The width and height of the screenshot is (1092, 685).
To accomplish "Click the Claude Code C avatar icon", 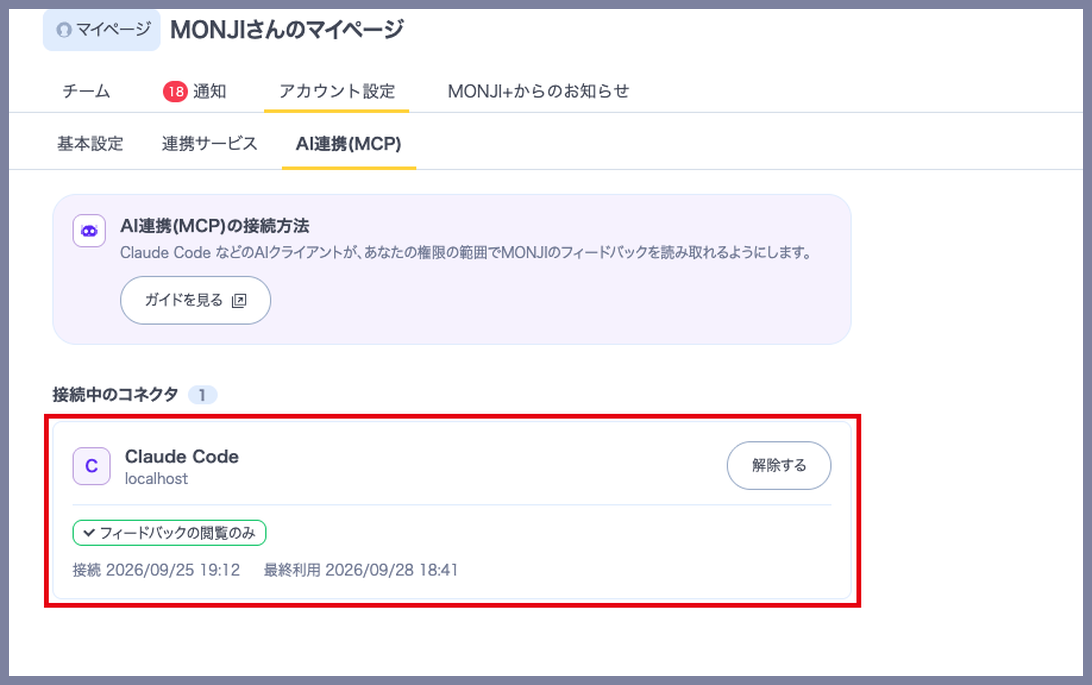I will pos(91,466).
